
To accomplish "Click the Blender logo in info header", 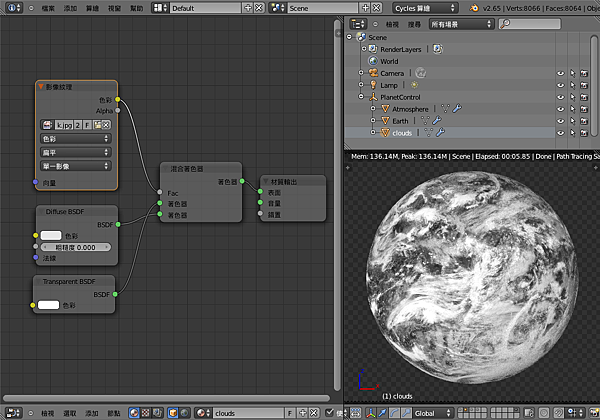I will [474, 8].
